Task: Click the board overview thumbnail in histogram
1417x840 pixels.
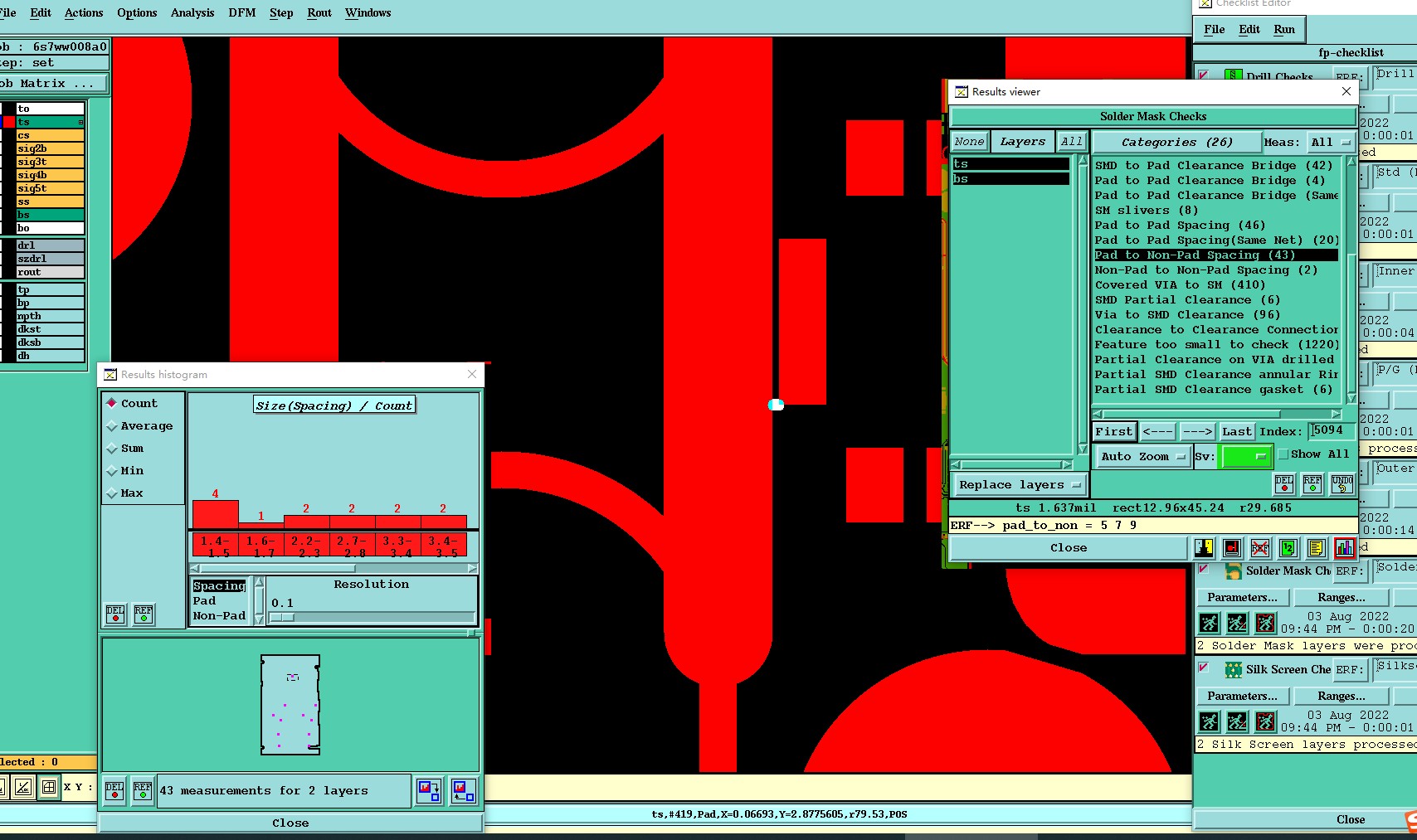Action: pyautogui.click(x=290, y=705)
